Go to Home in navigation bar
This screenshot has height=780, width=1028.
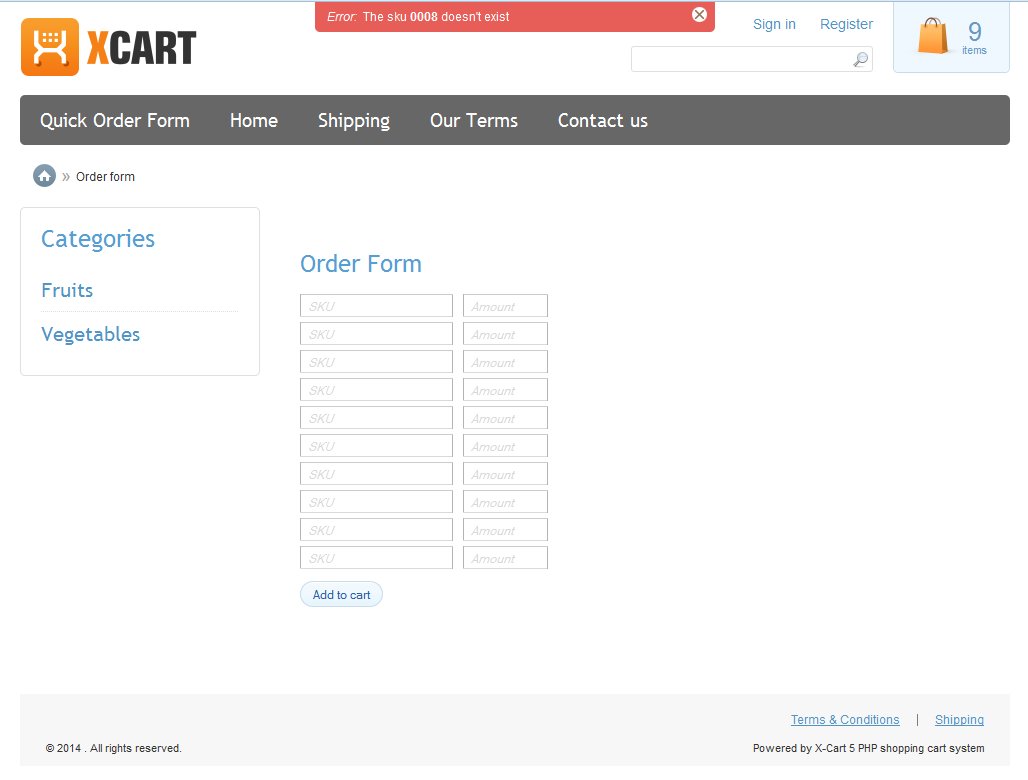tap(254, 121)
